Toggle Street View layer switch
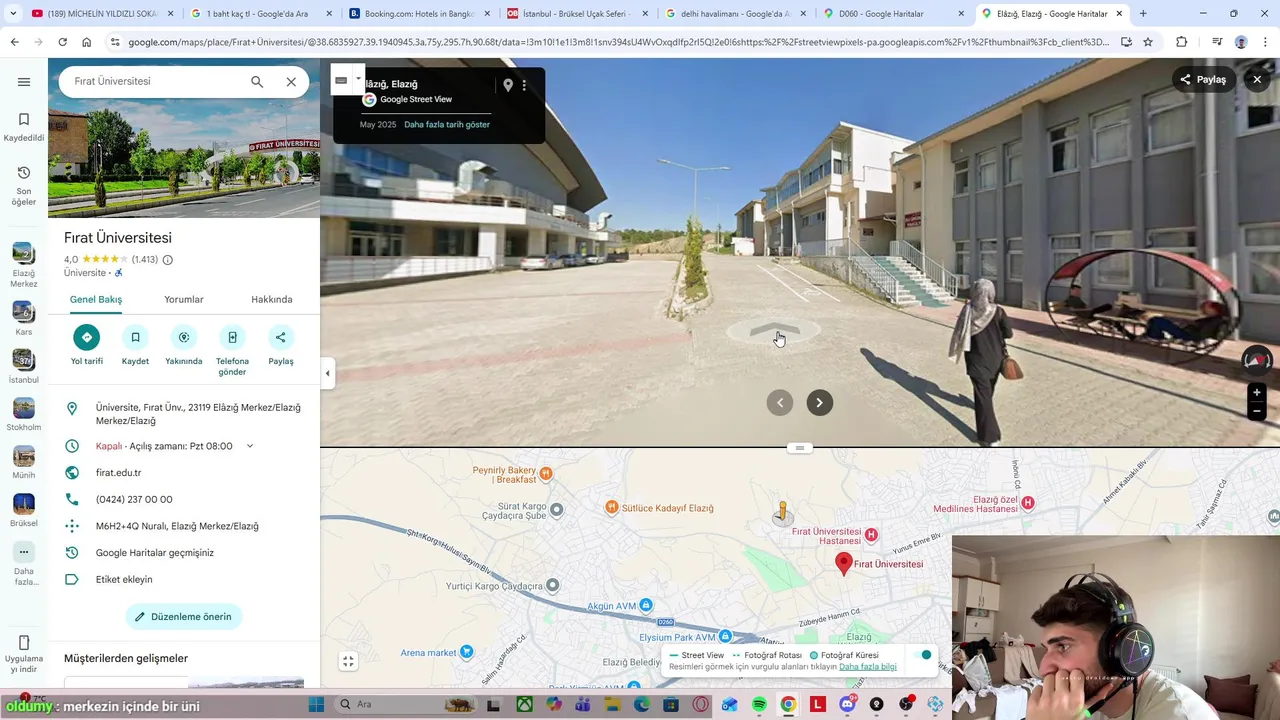Viewport: 1280px width, 720px height. coord(924,655)
